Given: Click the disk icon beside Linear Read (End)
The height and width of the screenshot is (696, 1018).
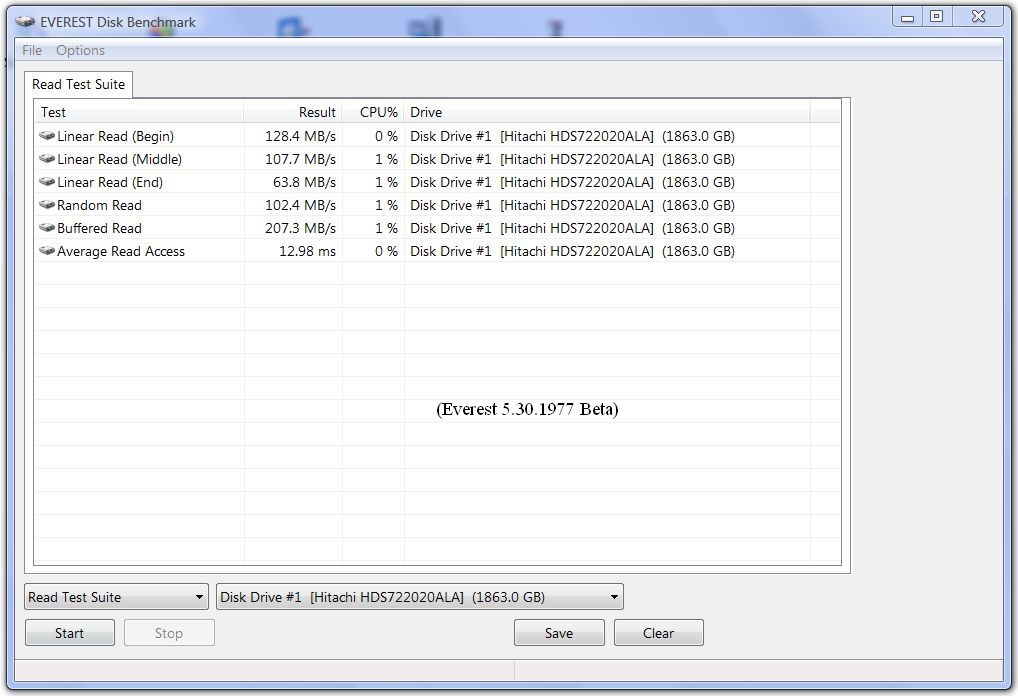Looking at the screenshot, I should click(47, 182).
